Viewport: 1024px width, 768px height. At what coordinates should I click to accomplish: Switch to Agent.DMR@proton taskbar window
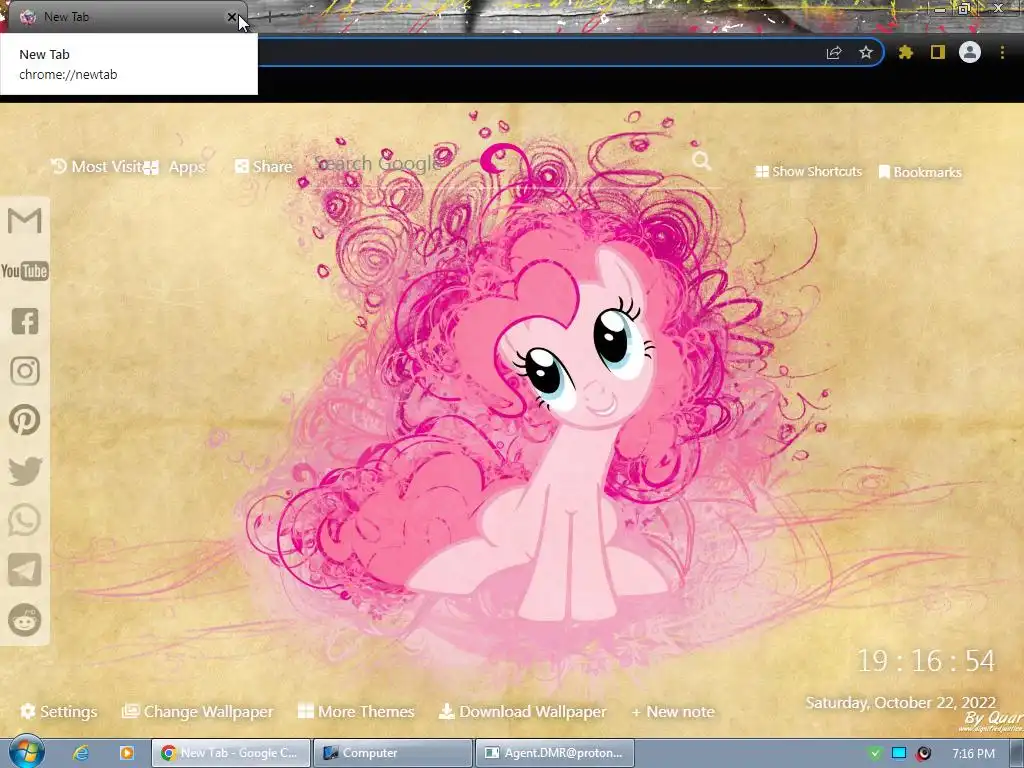pyautogui.click(x=554, y=753)
